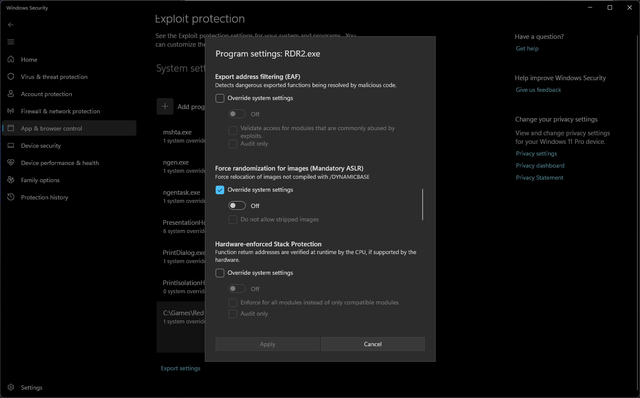Screen dimensions: 640x398
Task: Select the C:\Games\Red program entry
Action: (181, 327)
